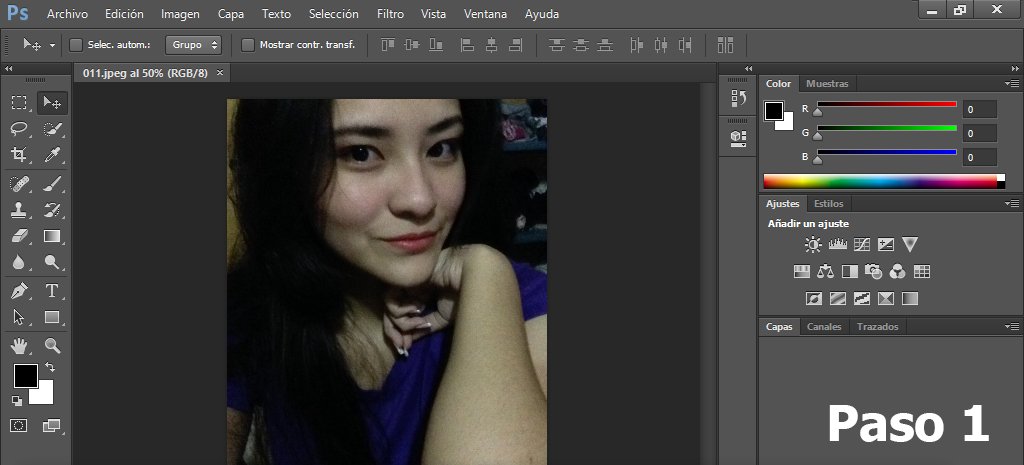The width and height of the screenshot is (1024, 465).
Task: Open the Filtro menu
Action: pyautogui.click(x=391, y=14)
